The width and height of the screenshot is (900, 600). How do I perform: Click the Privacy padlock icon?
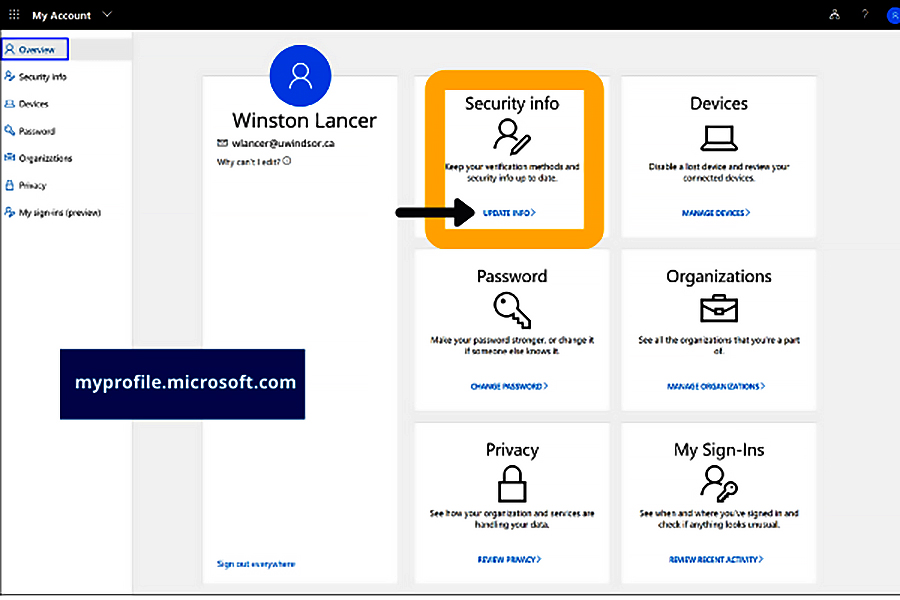512,485
